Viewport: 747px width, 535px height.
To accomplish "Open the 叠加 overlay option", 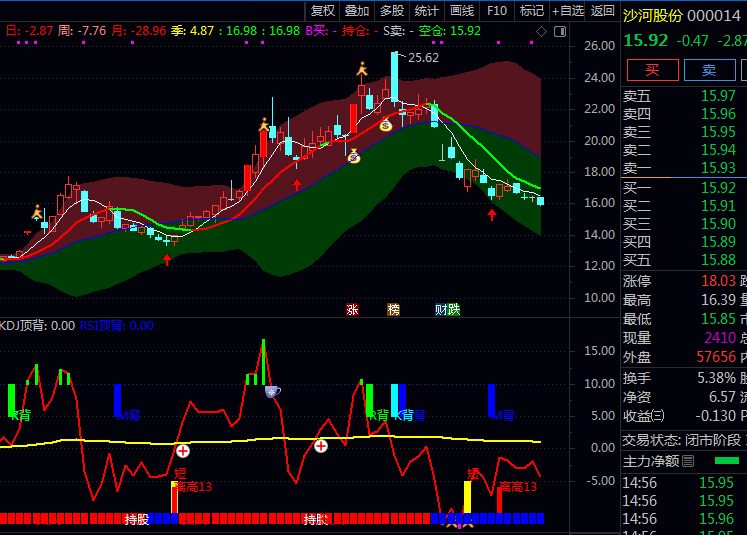I will pyautogui.click(x=357, y=10).
